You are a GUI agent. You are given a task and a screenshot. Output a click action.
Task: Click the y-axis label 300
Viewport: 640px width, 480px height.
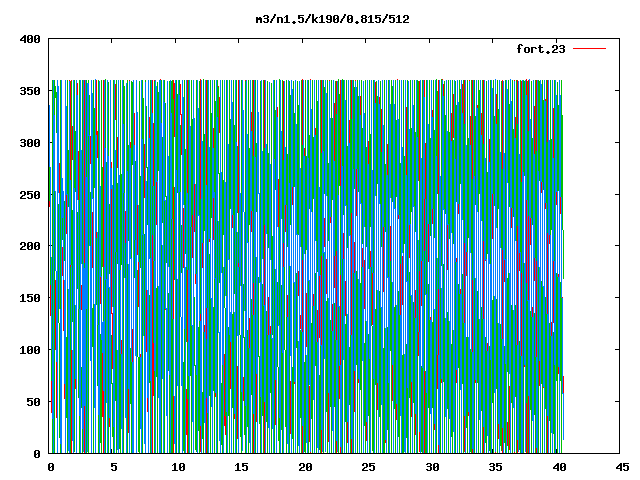30,143
